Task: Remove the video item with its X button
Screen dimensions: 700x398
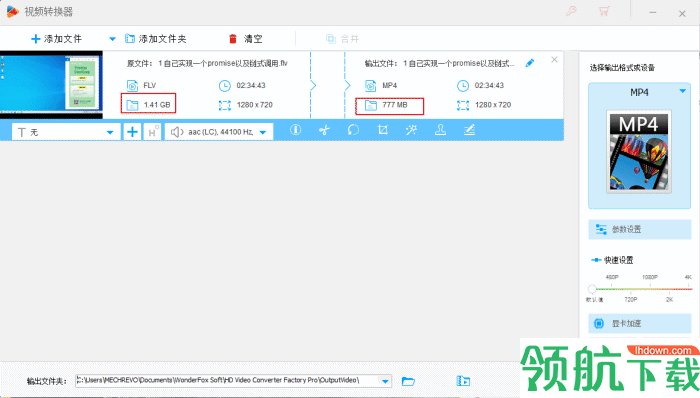Action: 554,59
